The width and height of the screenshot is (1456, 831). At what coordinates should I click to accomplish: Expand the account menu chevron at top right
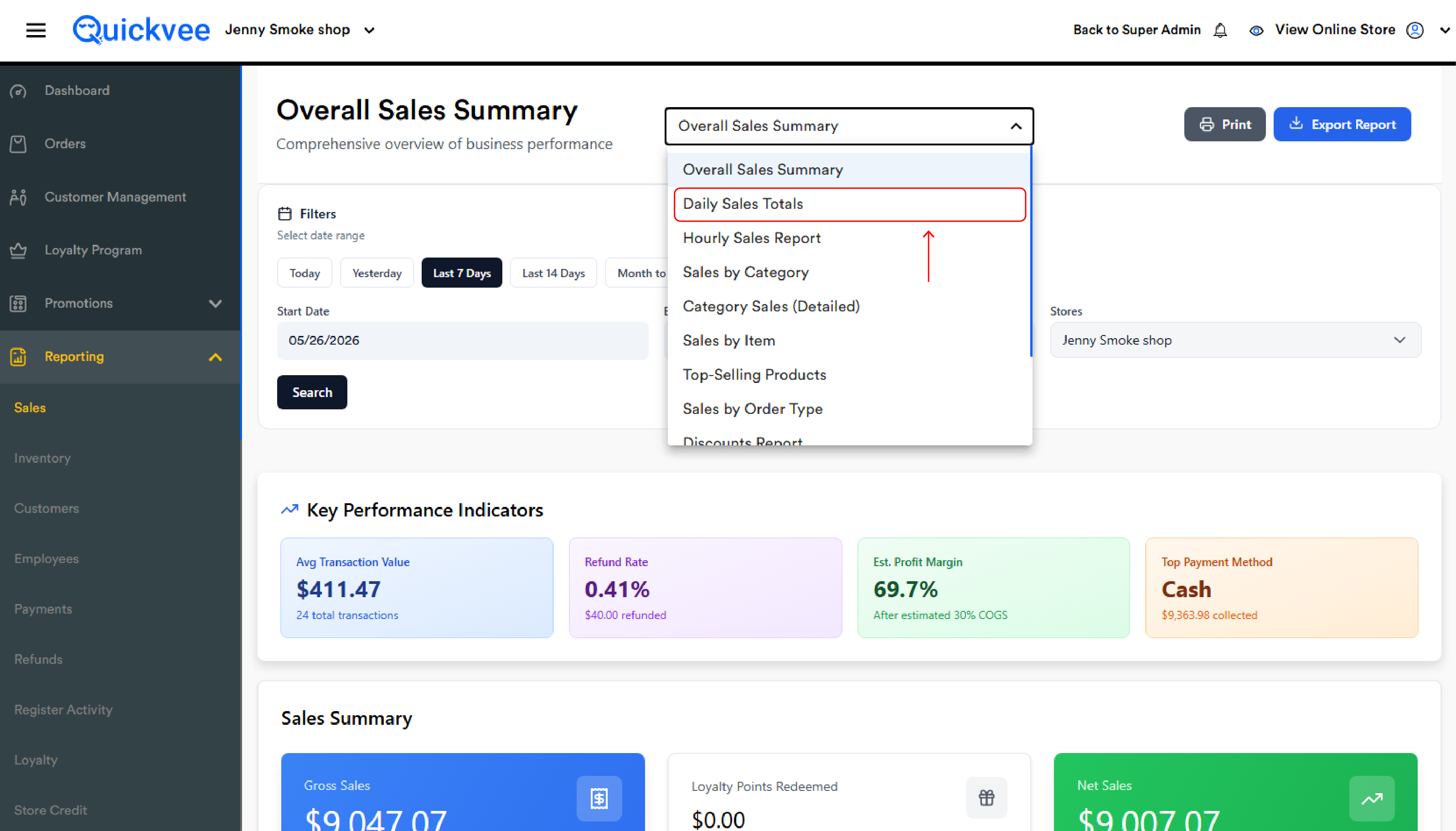[x=1445, y=30]
